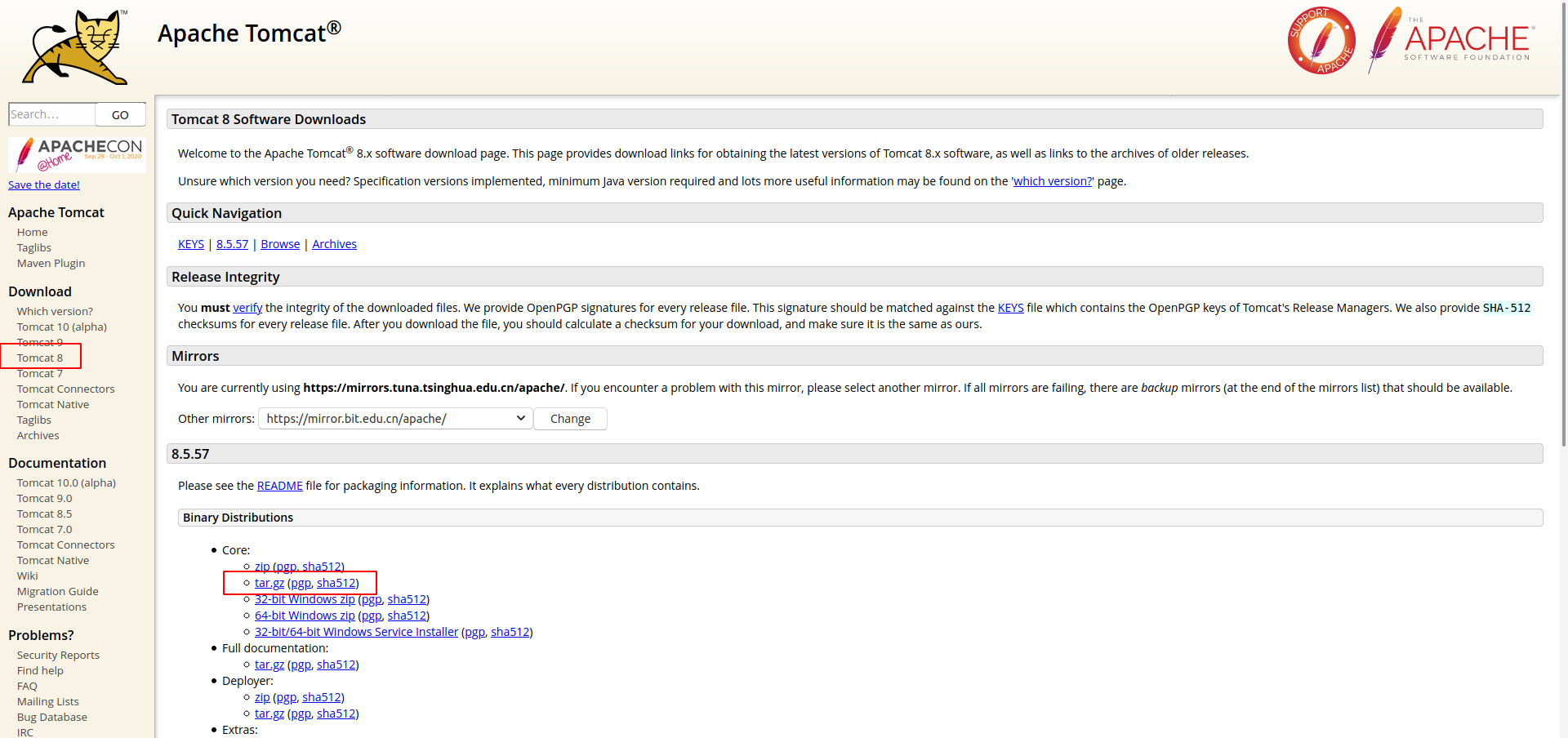1568x738 pixels.
Task: Open Tomcat 10.0 (alpha) documentation
Action: tap(66, 482)
